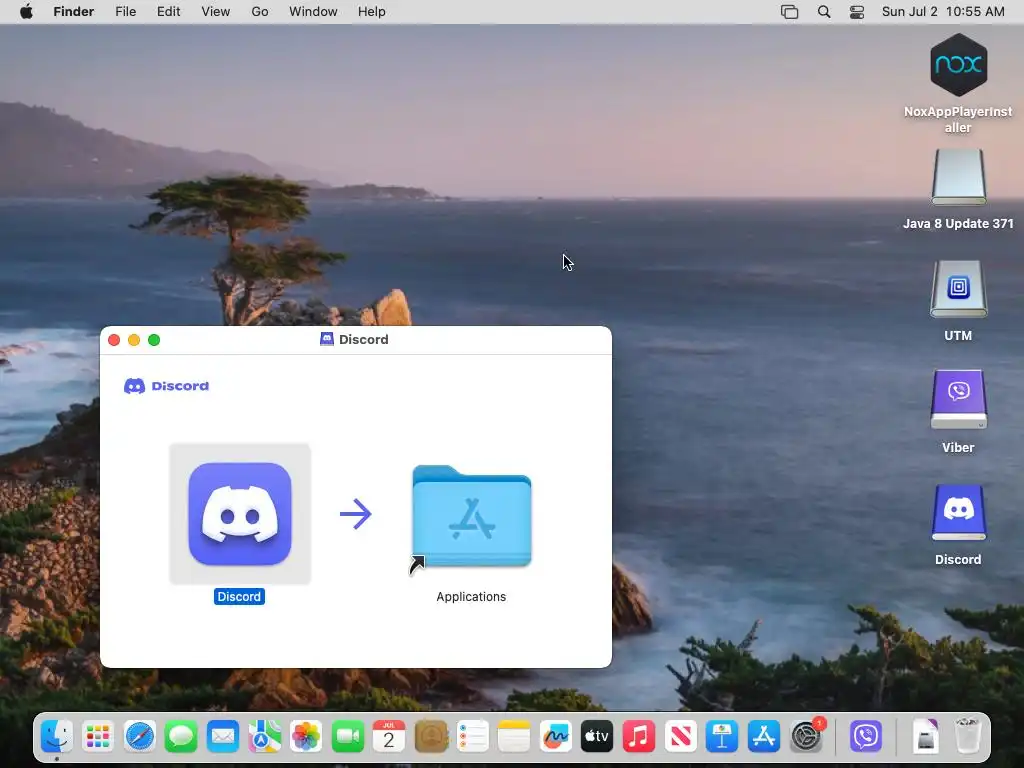Viewport: 1024px width, 768px height.
Task: Close the Discord installer window
Action: click(114, 340)
